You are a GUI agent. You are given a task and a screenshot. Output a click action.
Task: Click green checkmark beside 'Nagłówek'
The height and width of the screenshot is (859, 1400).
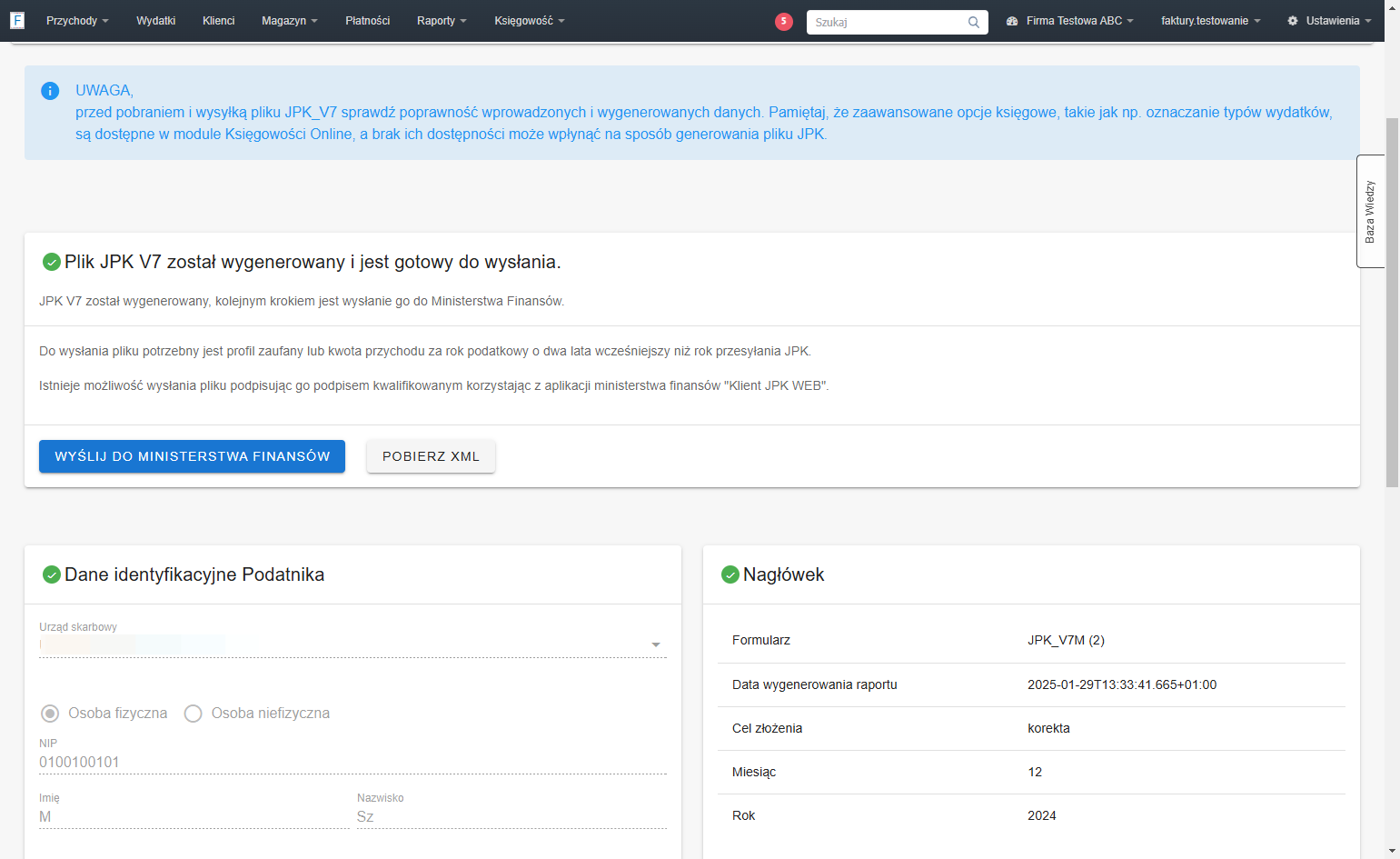[730, 574]
